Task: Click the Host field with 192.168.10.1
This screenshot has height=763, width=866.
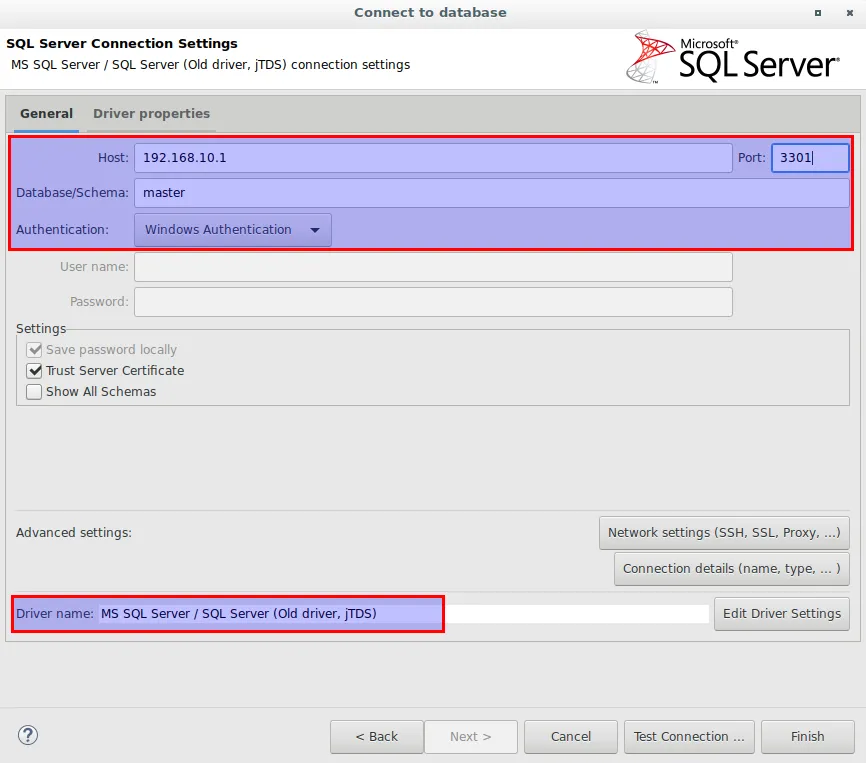Action: click(x=433, y=158)
